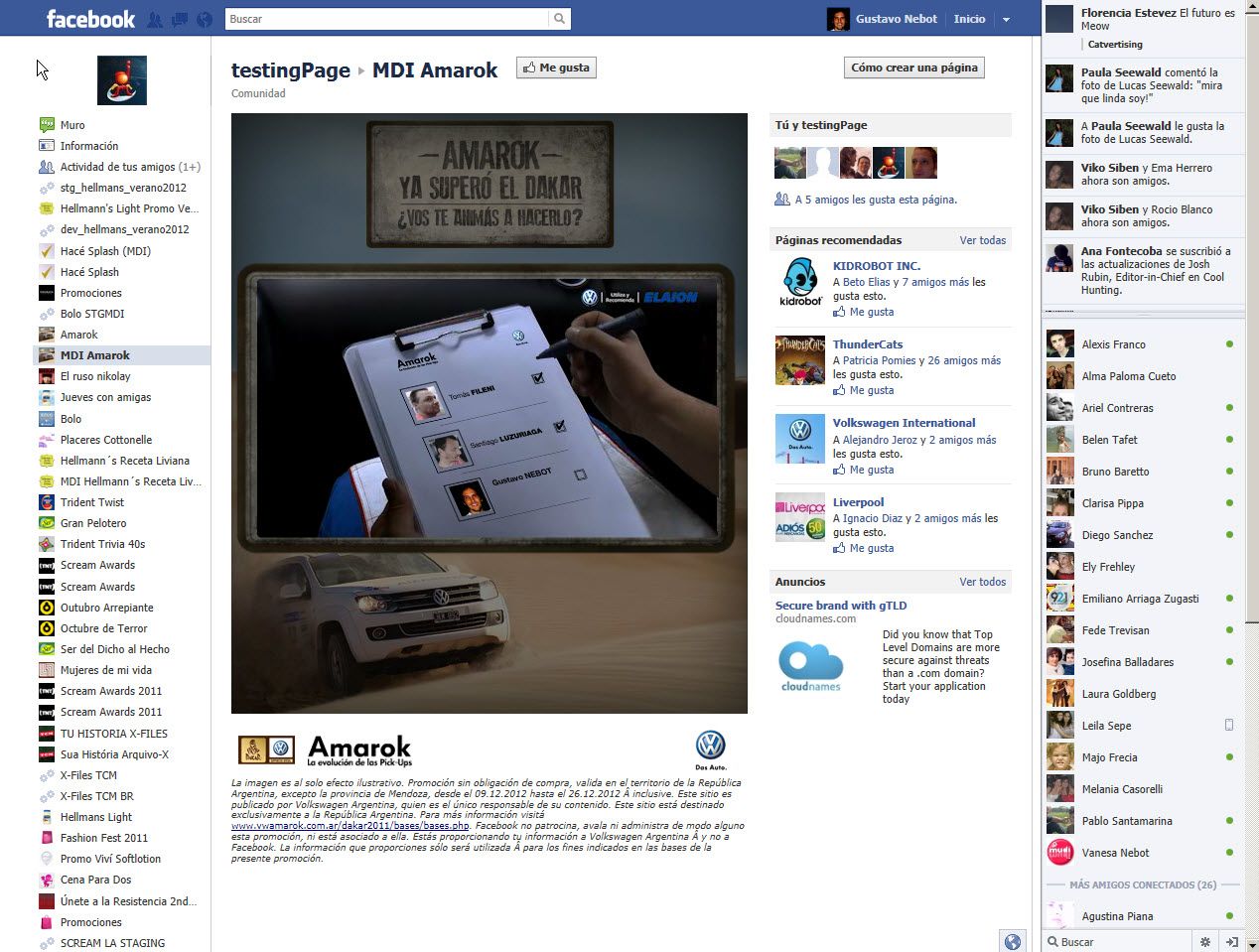
Task: Select stg_hellmans_verano2012 app
Action: point(123,188)
